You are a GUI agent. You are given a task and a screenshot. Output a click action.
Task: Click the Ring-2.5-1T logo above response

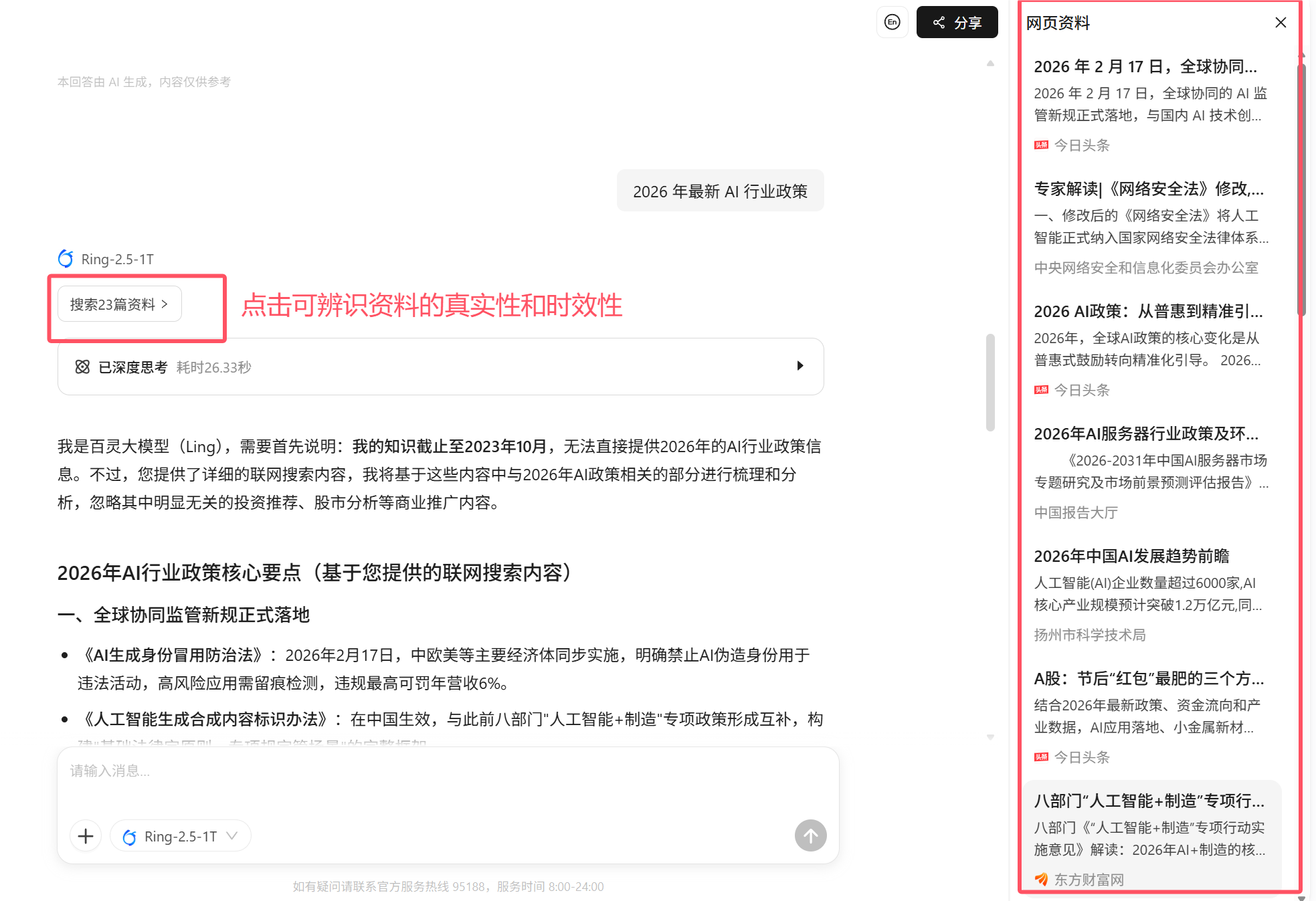pos(66,259)
